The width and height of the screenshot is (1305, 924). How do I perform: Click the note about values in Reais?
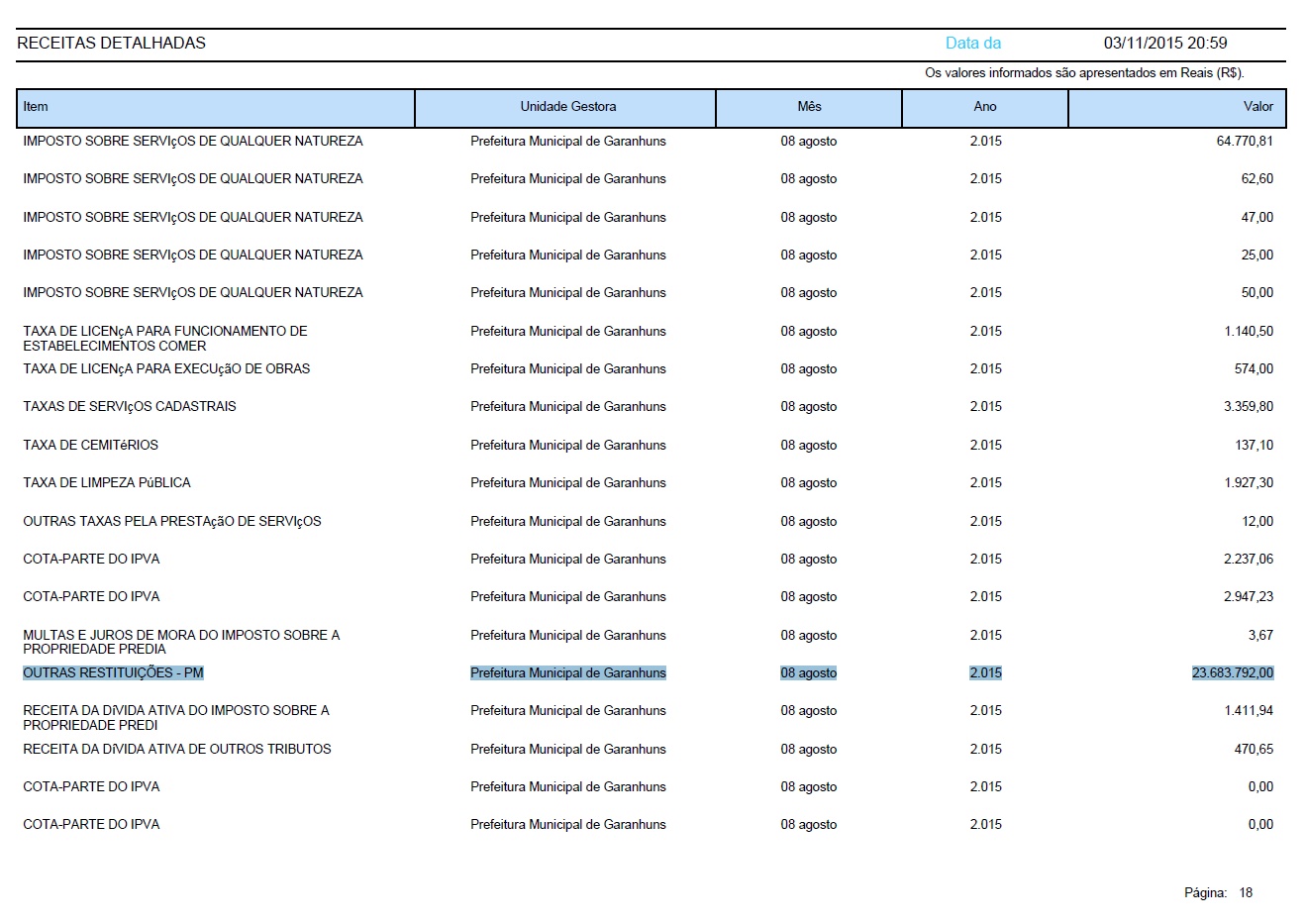(1084, 73)
